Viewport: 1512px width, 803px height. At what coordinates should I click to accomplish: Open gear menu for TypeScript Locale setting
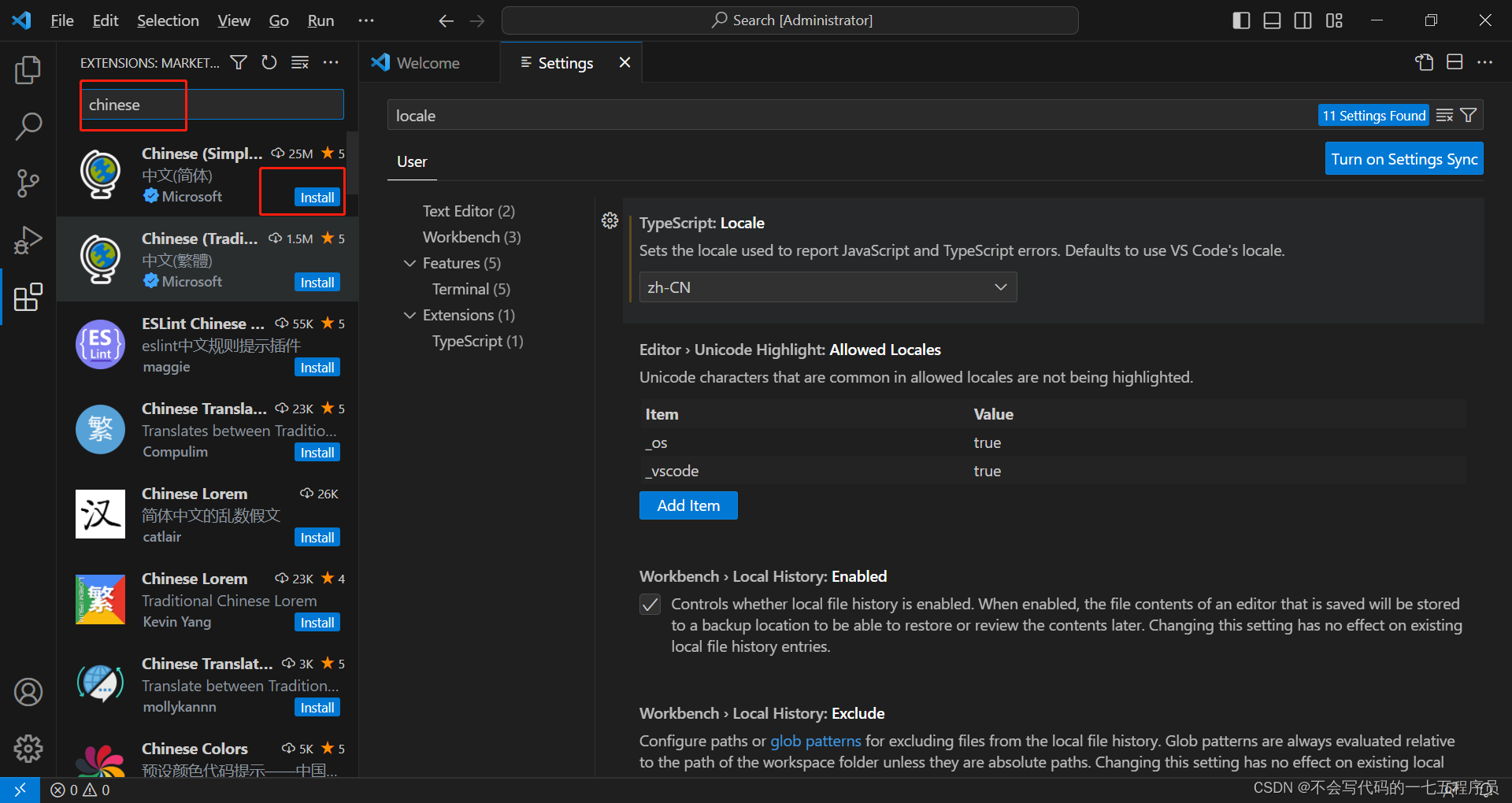[610, 220]
